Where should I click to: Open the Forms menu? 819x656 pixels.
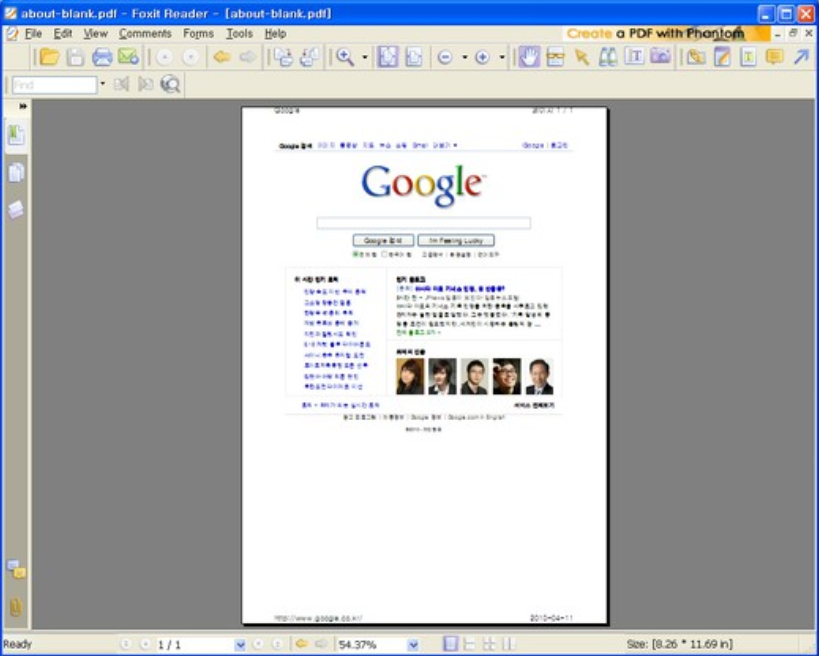[x=198, y=33]
